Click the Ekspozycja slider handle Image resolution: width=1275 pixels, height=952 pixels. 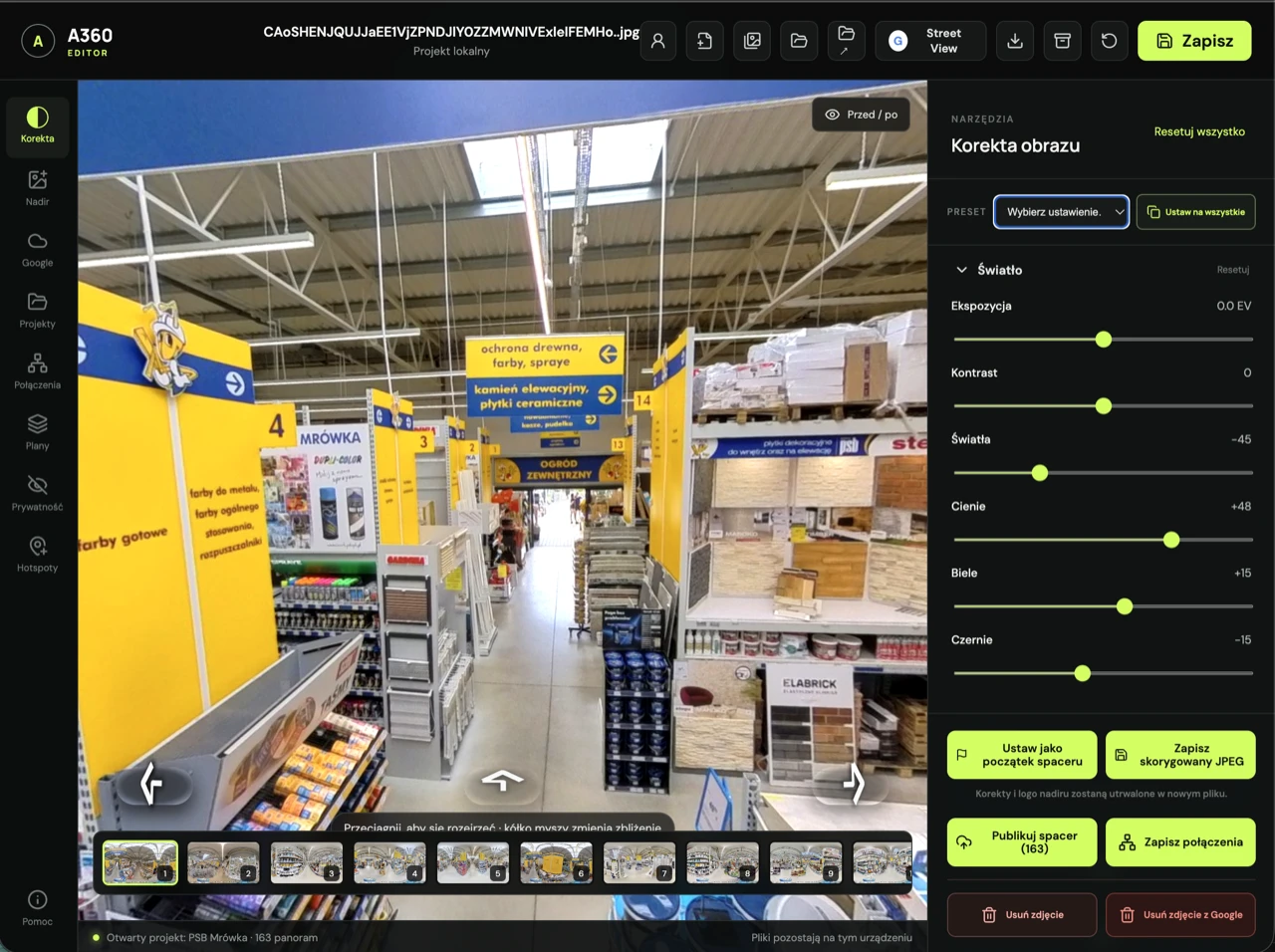pyautogui.click(x=1104, y=340)
